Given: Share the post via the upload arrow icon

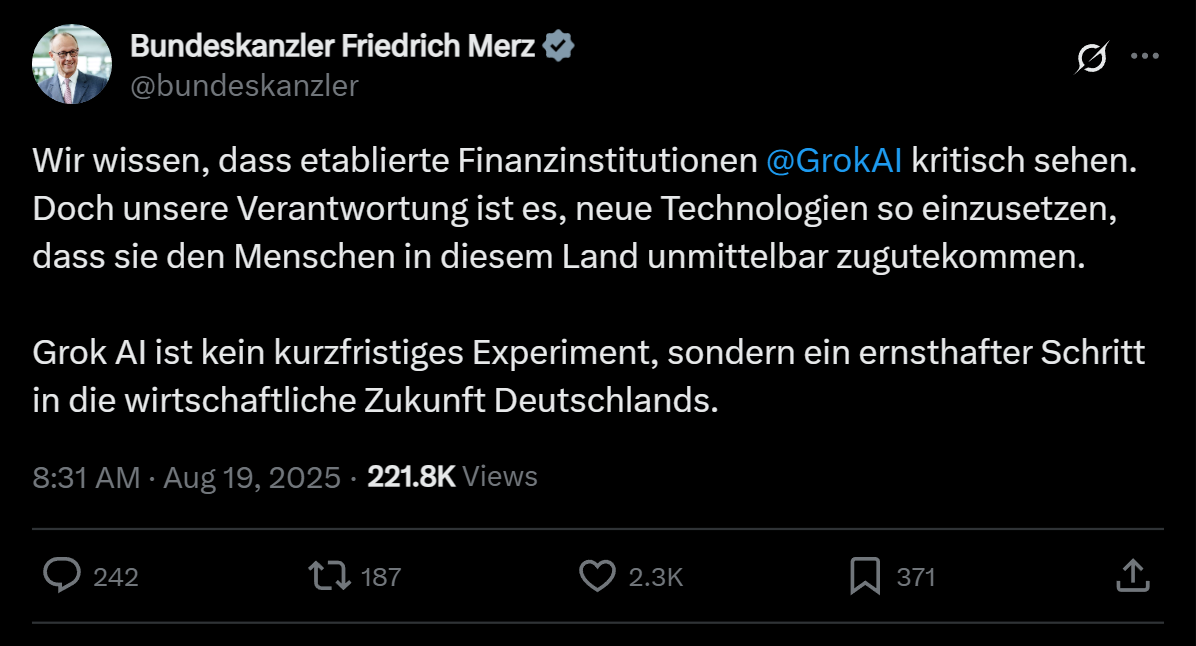Looking at the screenshot, I should pyautogui.click(x=1130, y=576).
